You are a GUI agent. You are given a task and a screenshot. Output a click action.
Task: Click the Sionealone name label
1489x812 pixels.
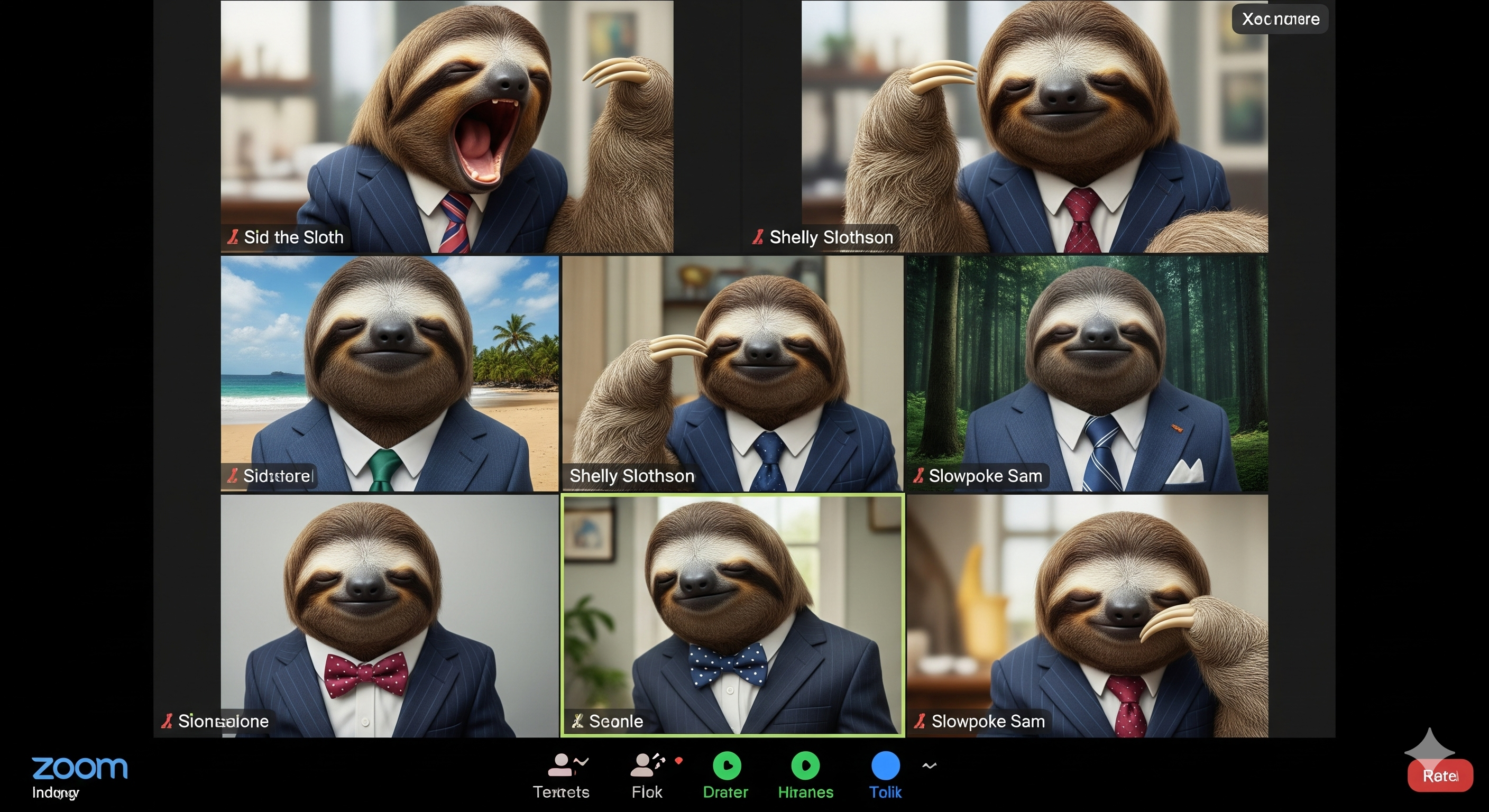click(223, 721)
